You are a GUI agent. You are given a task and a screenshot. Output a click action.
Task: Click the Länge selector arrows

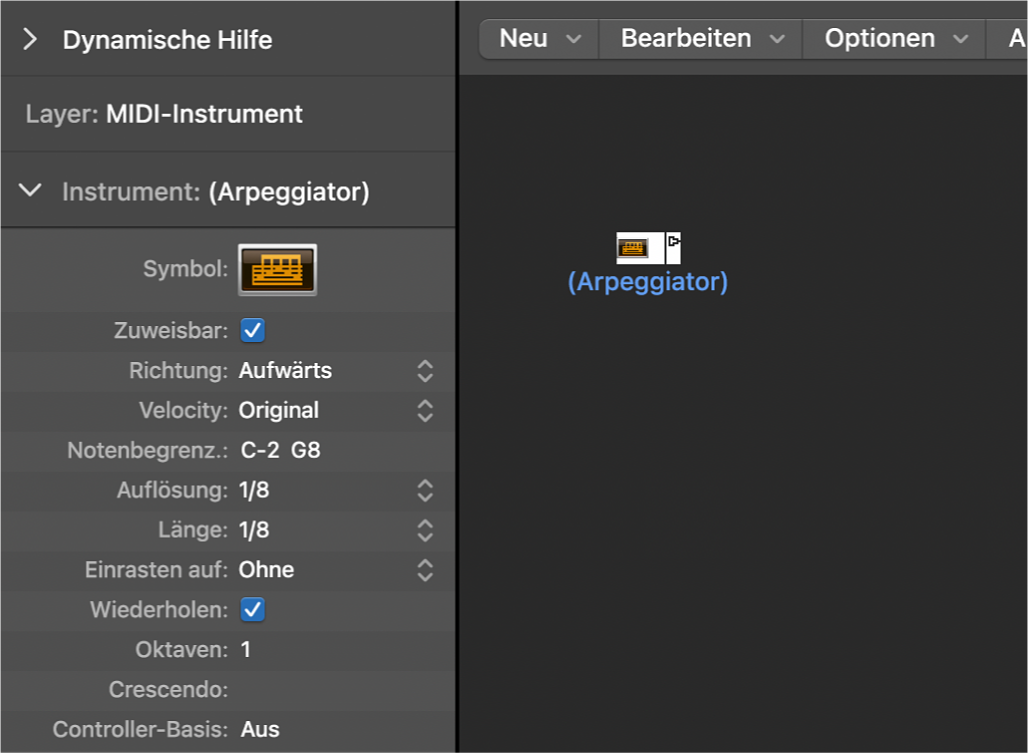[x=424, y=530]
